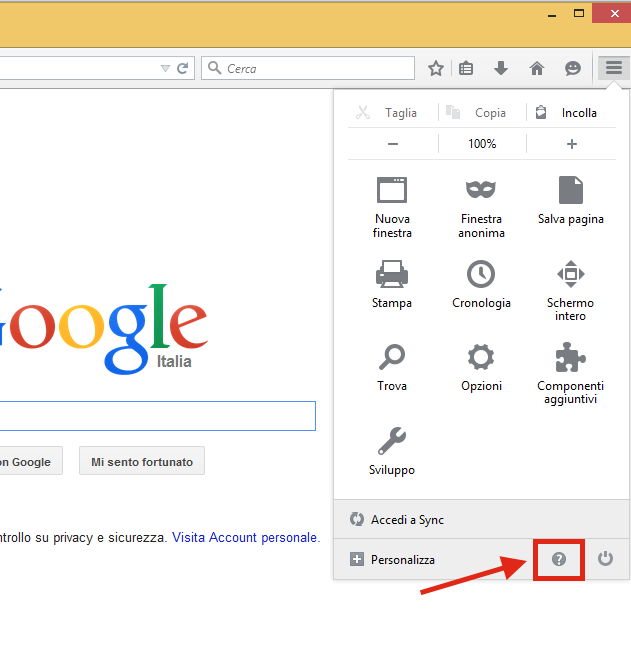Image resolution: width=631 pixels, height=667 pixels.
Task: Close the browser window
Action: coord(614,14)
